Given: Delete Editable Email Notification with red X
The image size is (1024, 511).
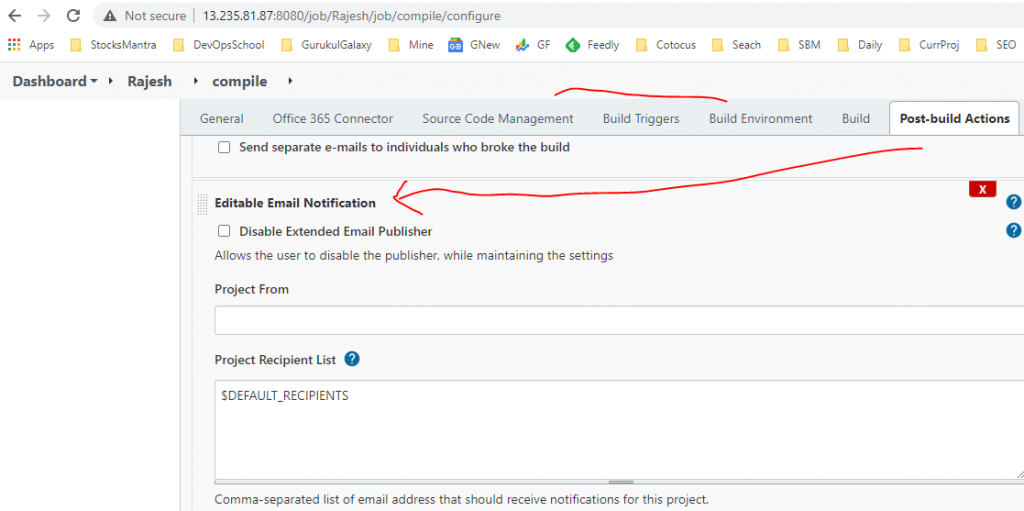Looking at the screenshot, I should pyautogui.click(x=982, y=189).
